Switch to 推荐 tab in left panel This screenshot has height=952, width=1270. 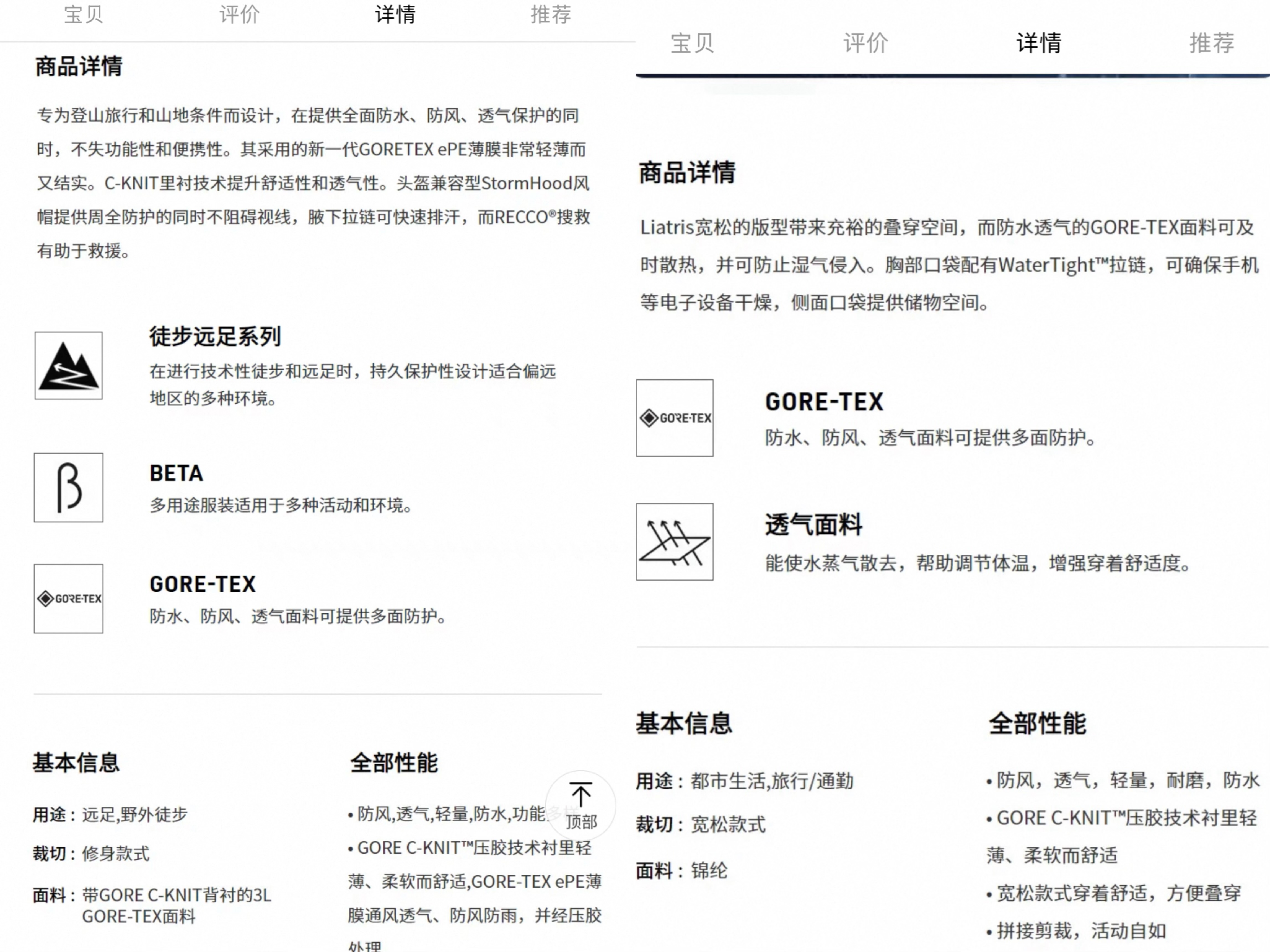pyautogui.click(x=551, y=14)
